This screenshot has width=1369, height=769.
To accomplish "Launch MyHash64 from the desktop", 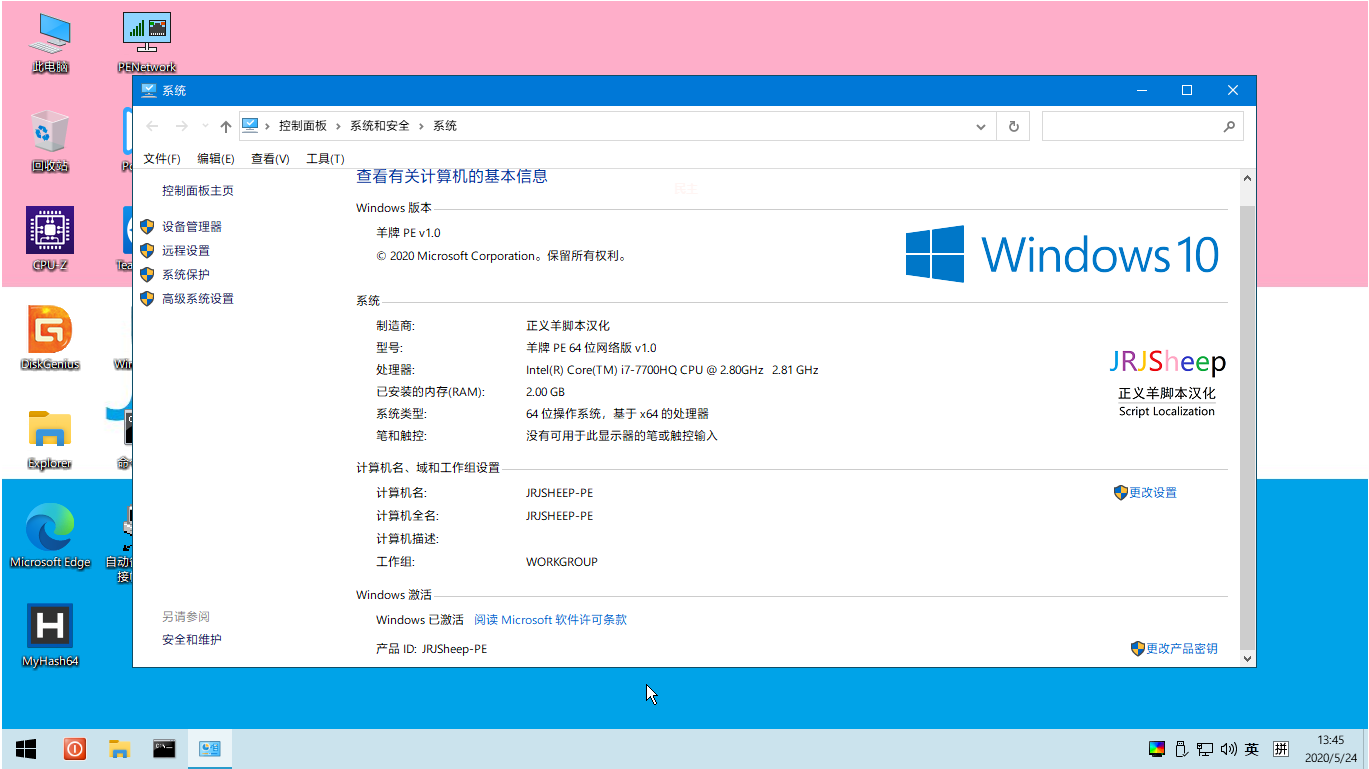I will 50,636.
